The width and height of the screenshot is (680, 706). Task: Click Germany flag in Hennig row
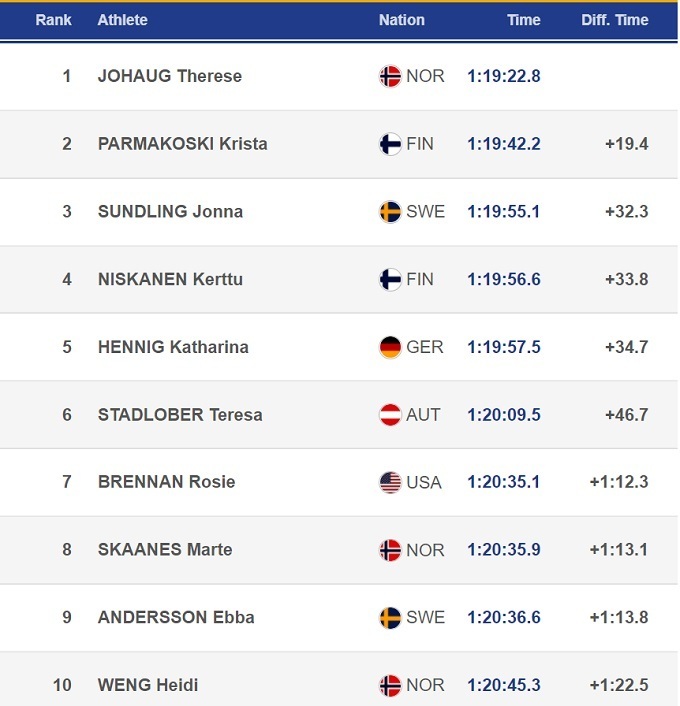[x=390, y=347]
